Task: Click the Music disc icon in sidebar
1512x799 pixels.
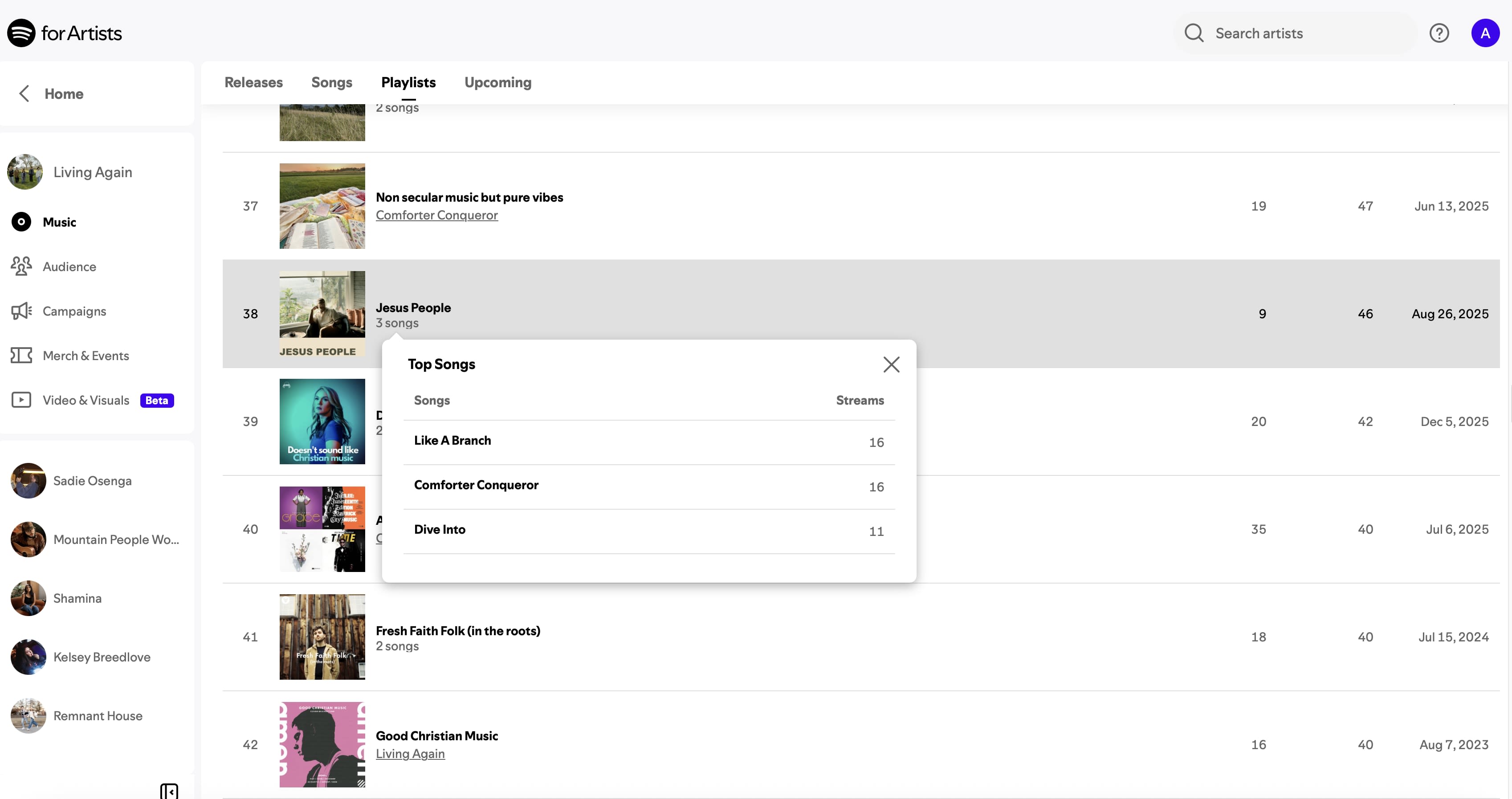Action: pyautogui.click(x=21, y=222)
